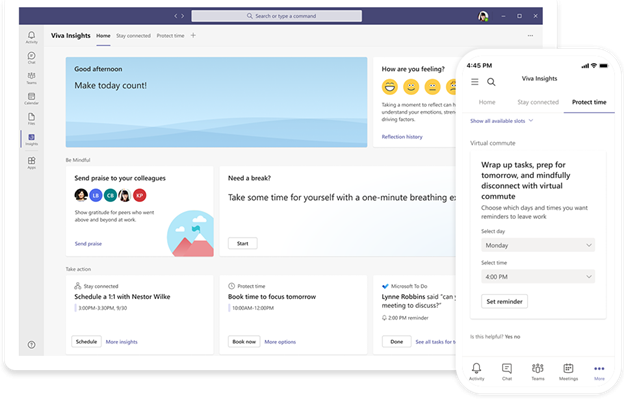The width and height of the screenshot is (624, 404).
Task: Switch to the Stay connected tab
Action: click(132, 36)
